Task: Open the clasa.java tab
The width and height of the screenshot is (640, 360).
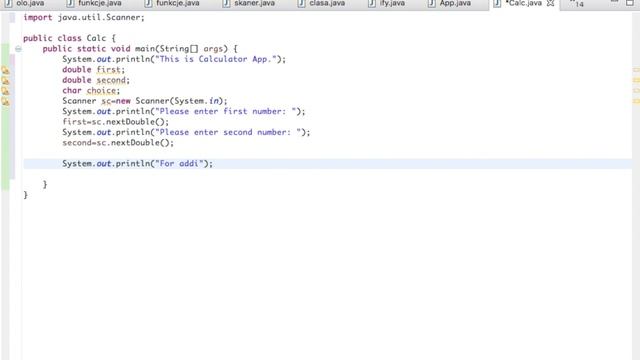Action: coord(327,3)
